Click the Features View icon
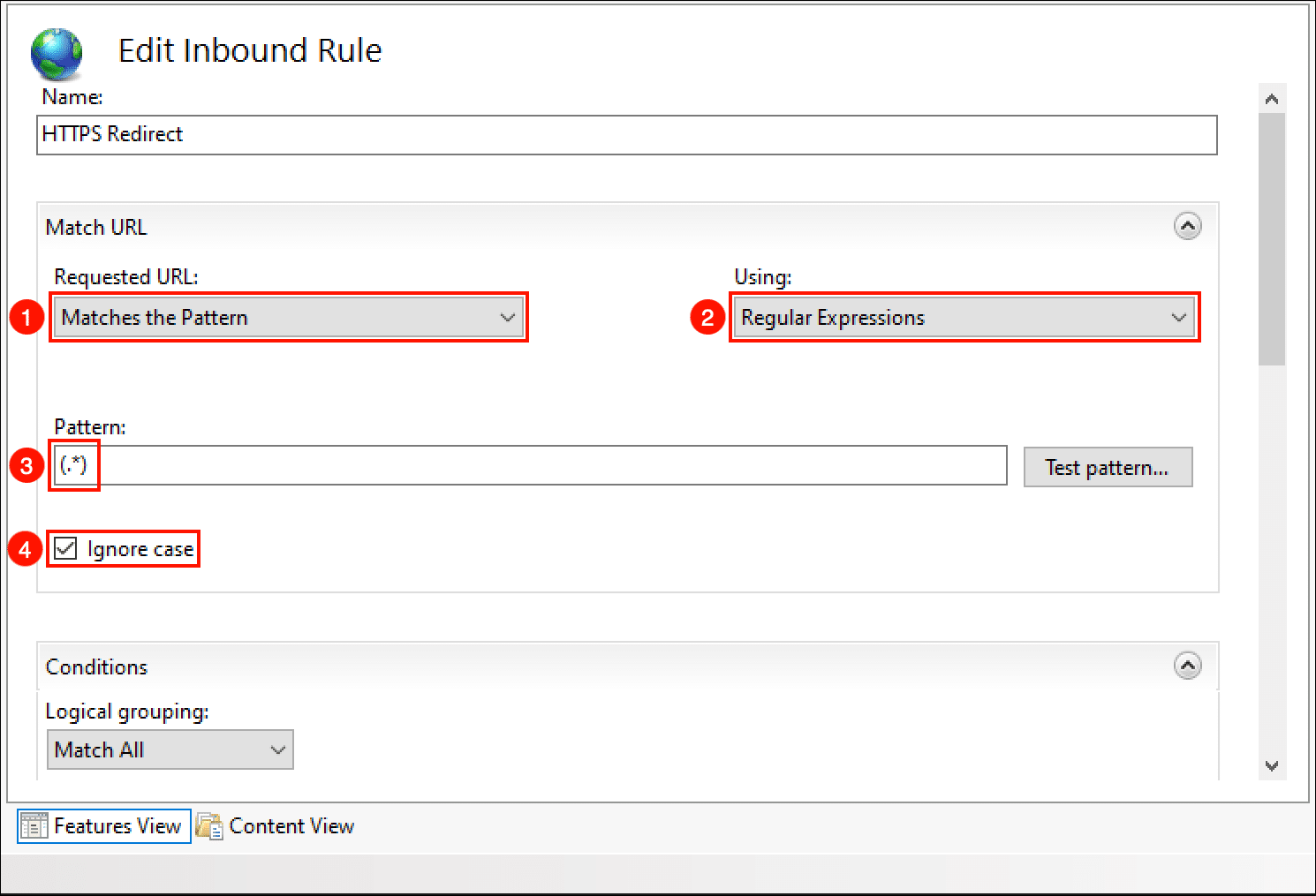The height and width of the screenshot is (896, 1316). tap(34, 826)
